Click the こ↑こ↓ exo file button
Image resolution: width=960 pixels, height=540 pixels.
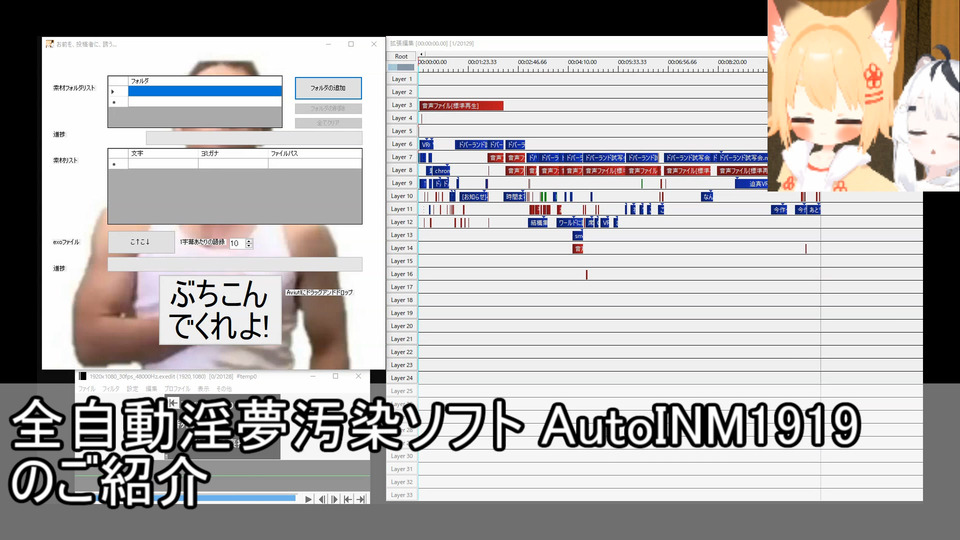tap(141, 242)
